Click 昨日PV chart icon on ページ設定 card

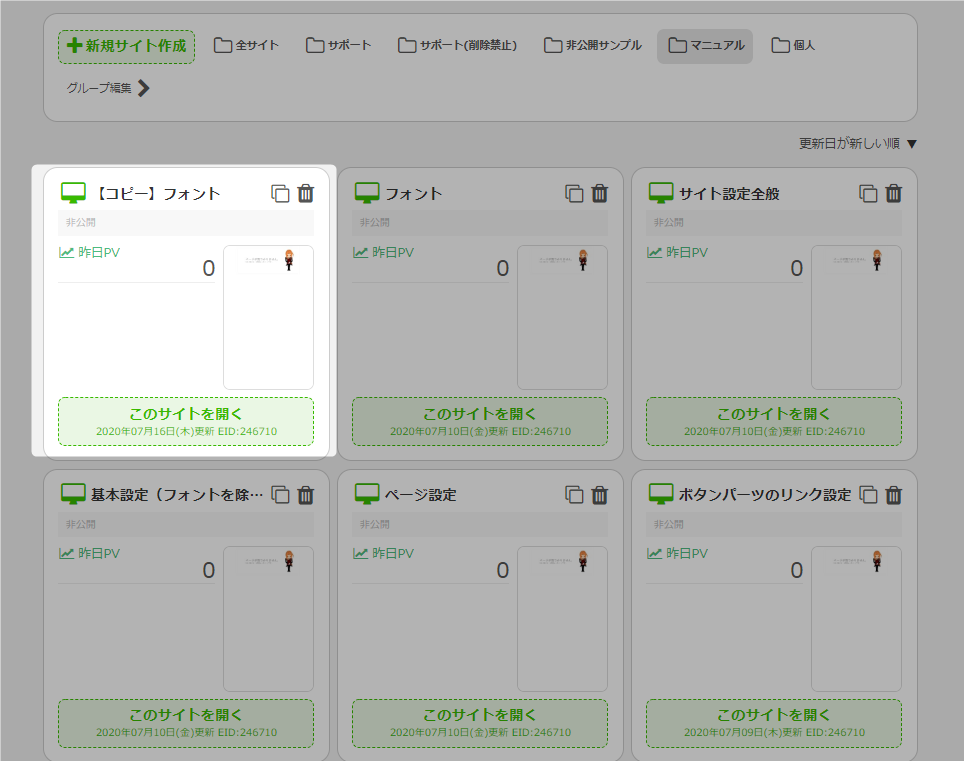click(x=360, y=553)
